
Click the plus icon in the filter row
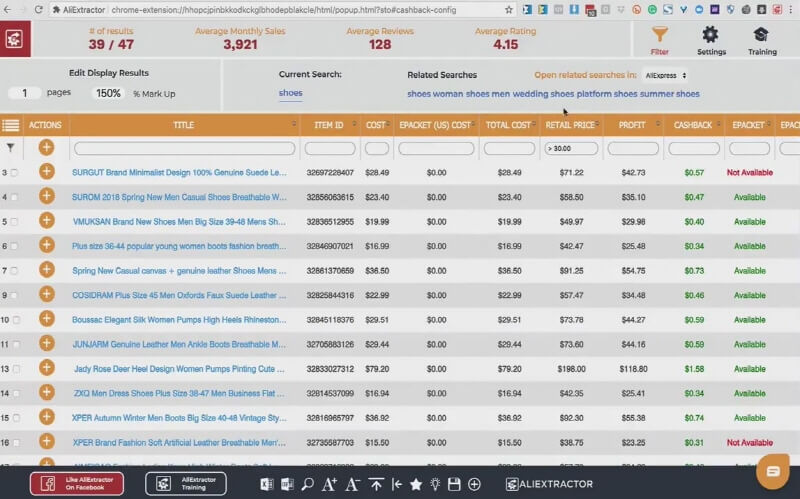pos(46,147)
